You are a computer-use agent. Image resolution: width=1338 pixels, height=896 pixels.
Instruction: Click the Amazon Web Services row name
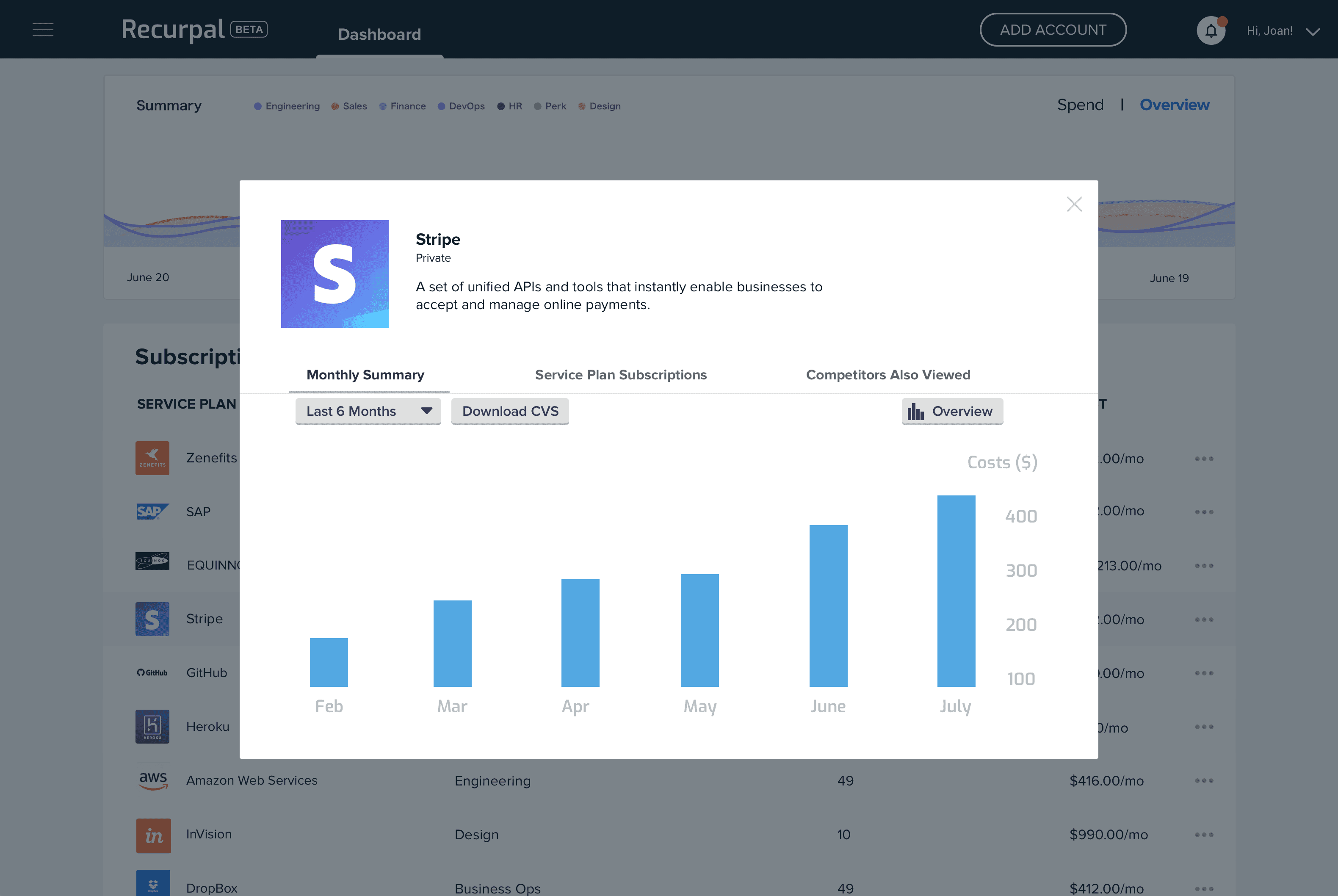pos(252,780)
